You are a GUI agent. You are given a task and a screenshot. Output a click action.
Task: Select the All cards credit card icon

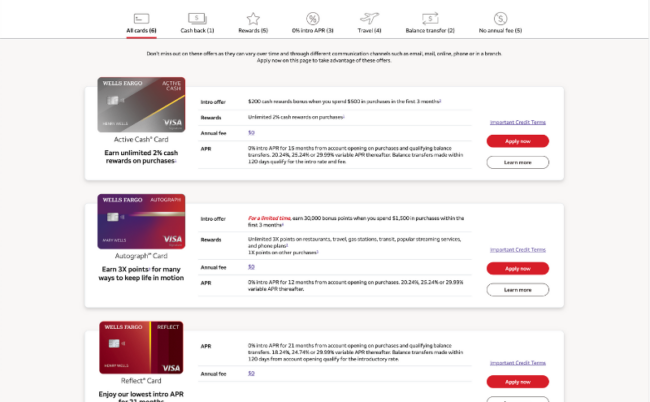point(141,18)
